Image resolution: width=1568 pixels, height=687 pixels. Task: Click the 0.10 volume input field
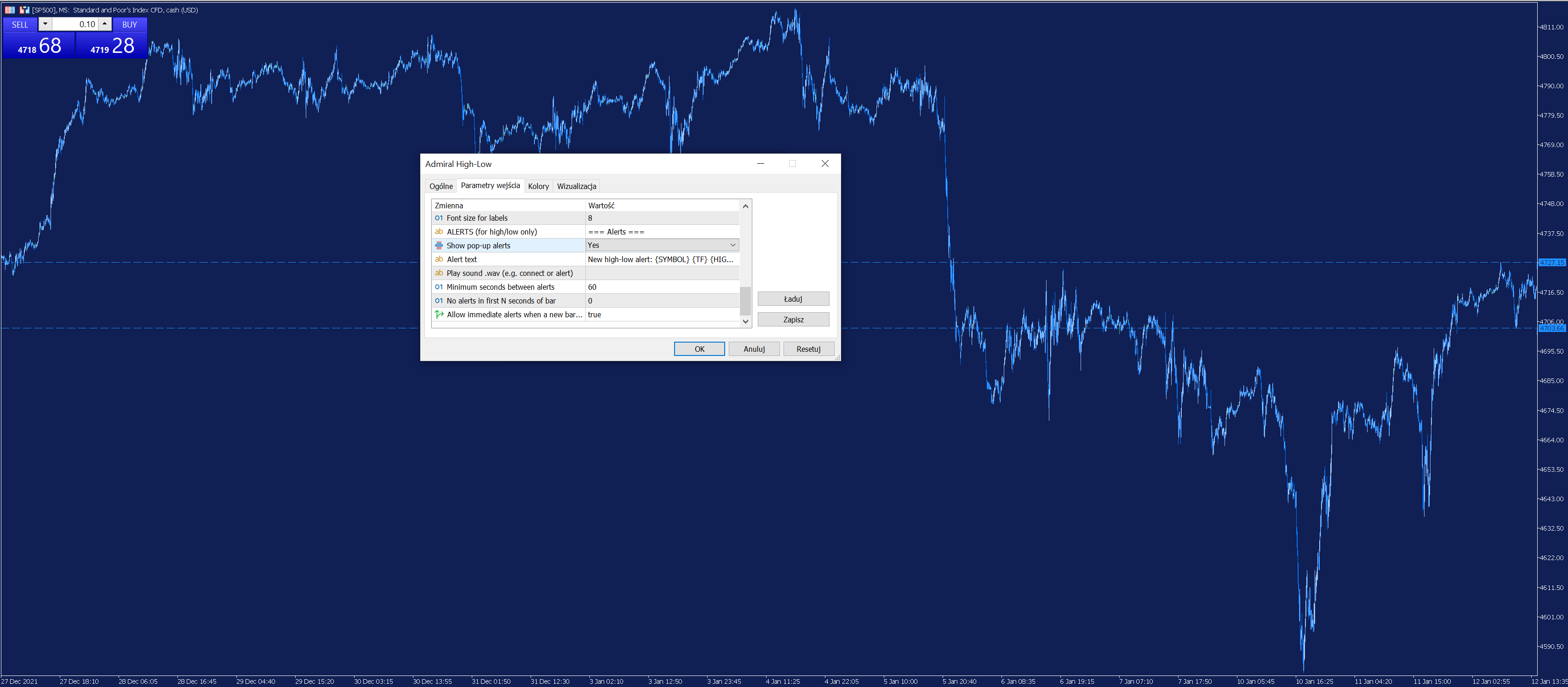point(75,24)
